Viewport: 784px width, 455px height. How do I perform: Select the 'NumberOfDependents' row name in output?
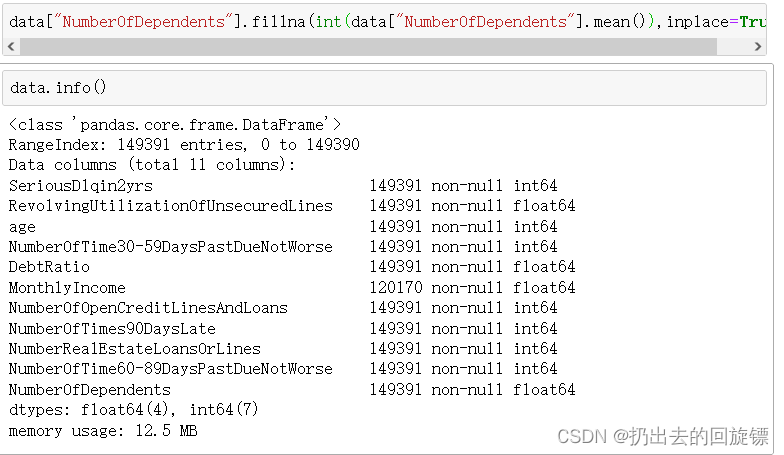pyautogui.click(x=90, y=390)
